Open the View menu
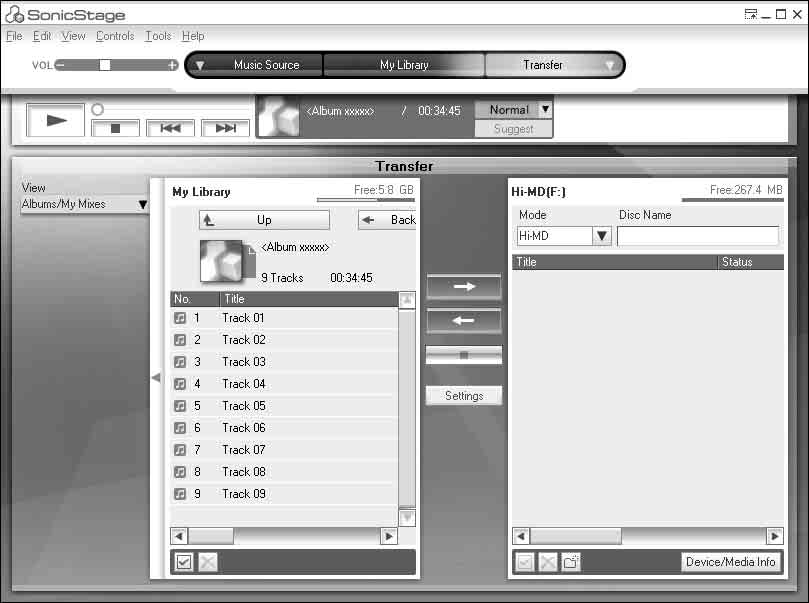 pos(73,36)
